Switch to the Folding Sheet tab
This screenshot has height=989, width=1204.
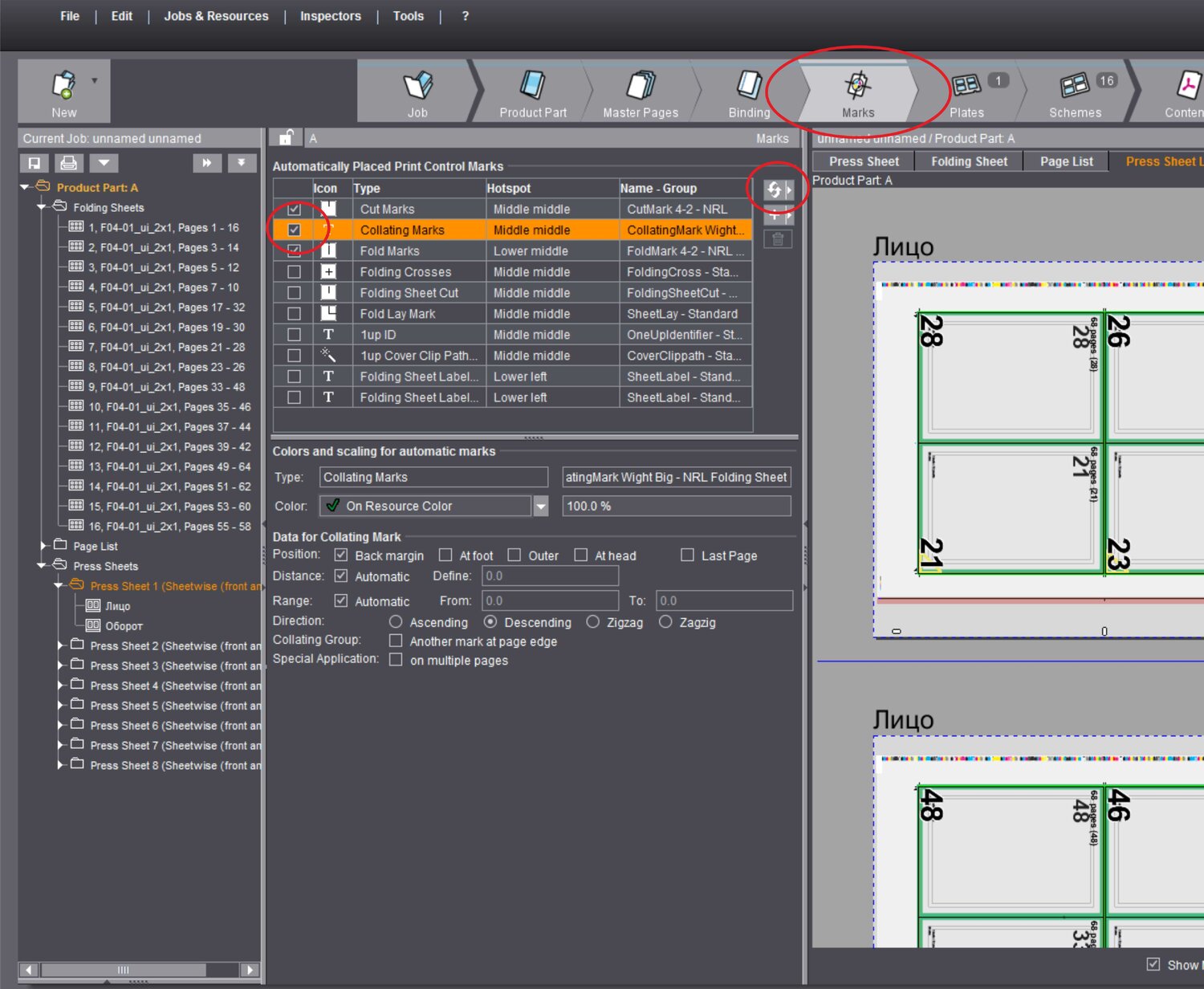click(x=969, y=161)
